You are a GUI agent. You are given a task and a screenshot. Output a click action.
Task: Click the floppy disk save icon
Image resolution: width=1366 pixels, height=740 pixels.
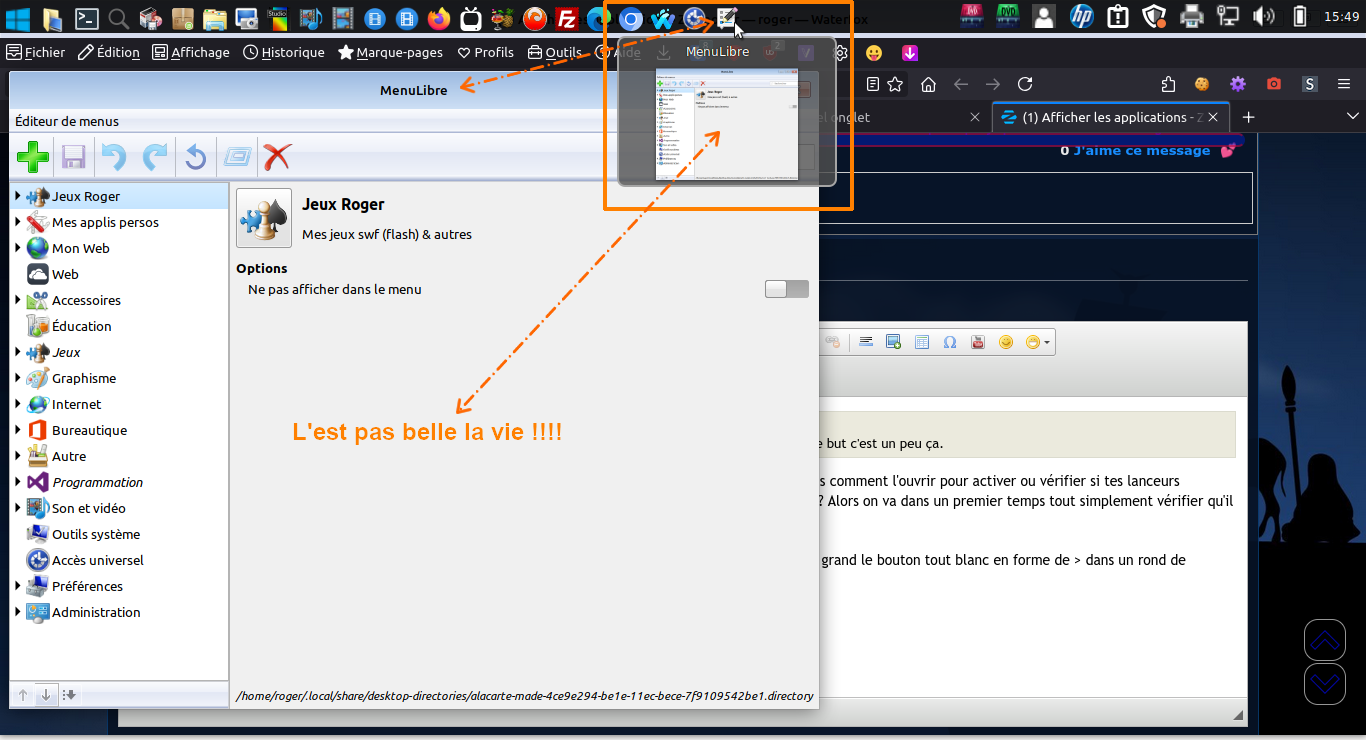[x=73, y=157]
